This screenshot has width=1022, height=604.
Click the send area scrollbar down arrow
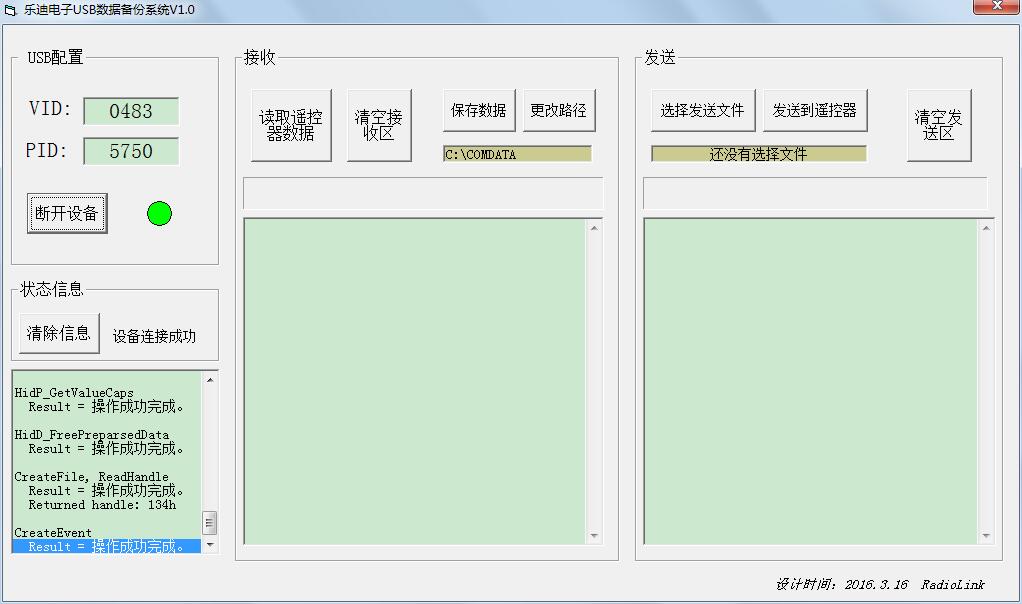[986, 536]
